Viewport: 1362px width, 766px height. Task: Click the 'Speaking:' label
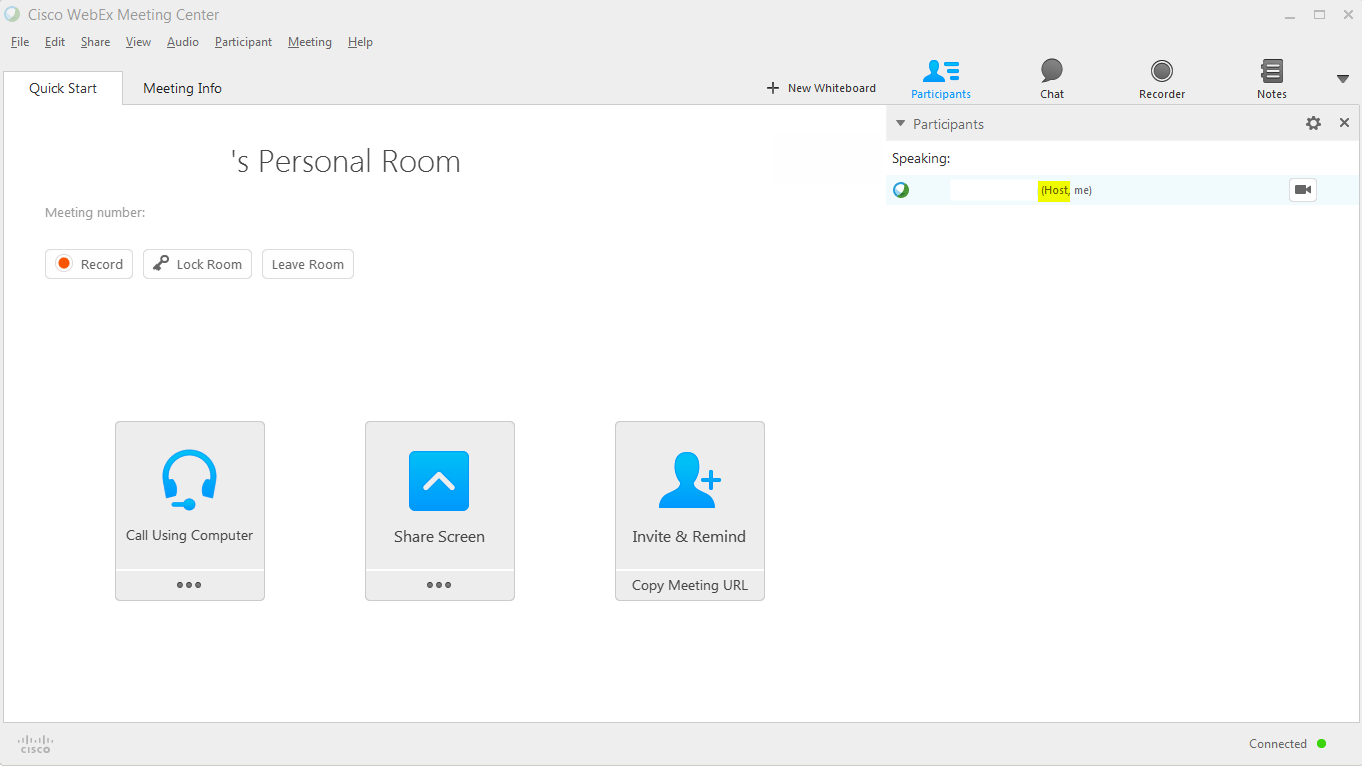921,158
